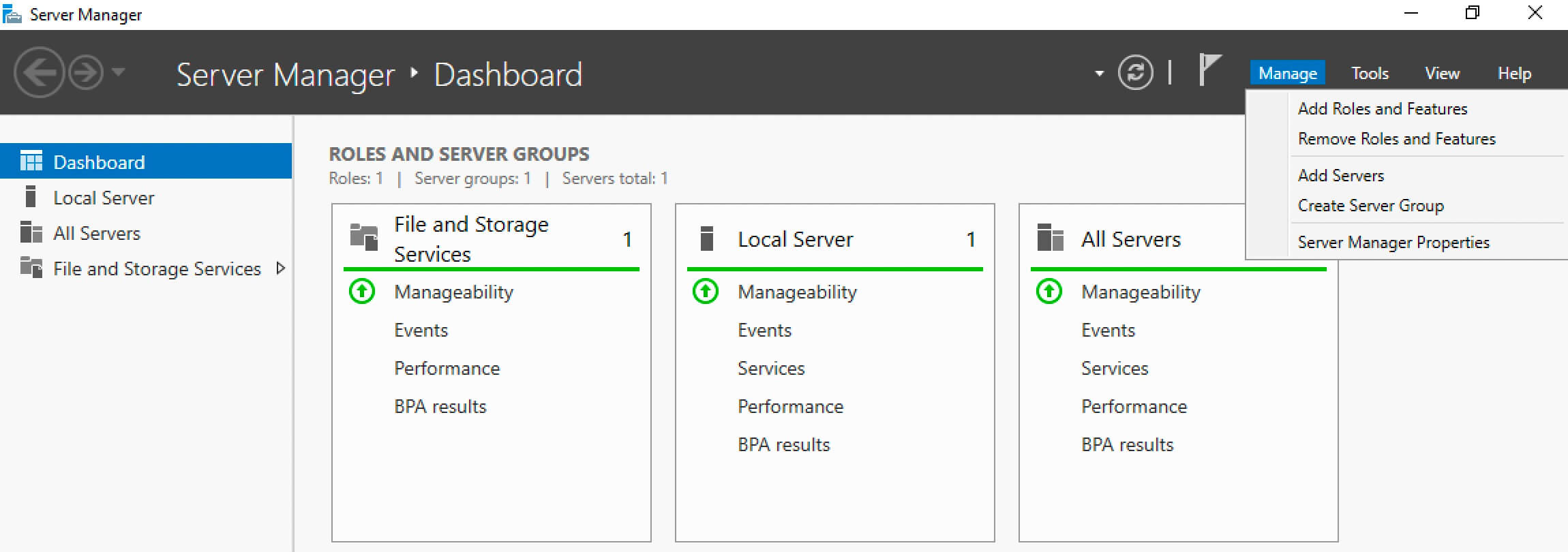Image resolution: width=1568 pixels, height=552 pixels.
Task: Open Manageability in File and Storage Services tile
Action: [x=453, y=292]
